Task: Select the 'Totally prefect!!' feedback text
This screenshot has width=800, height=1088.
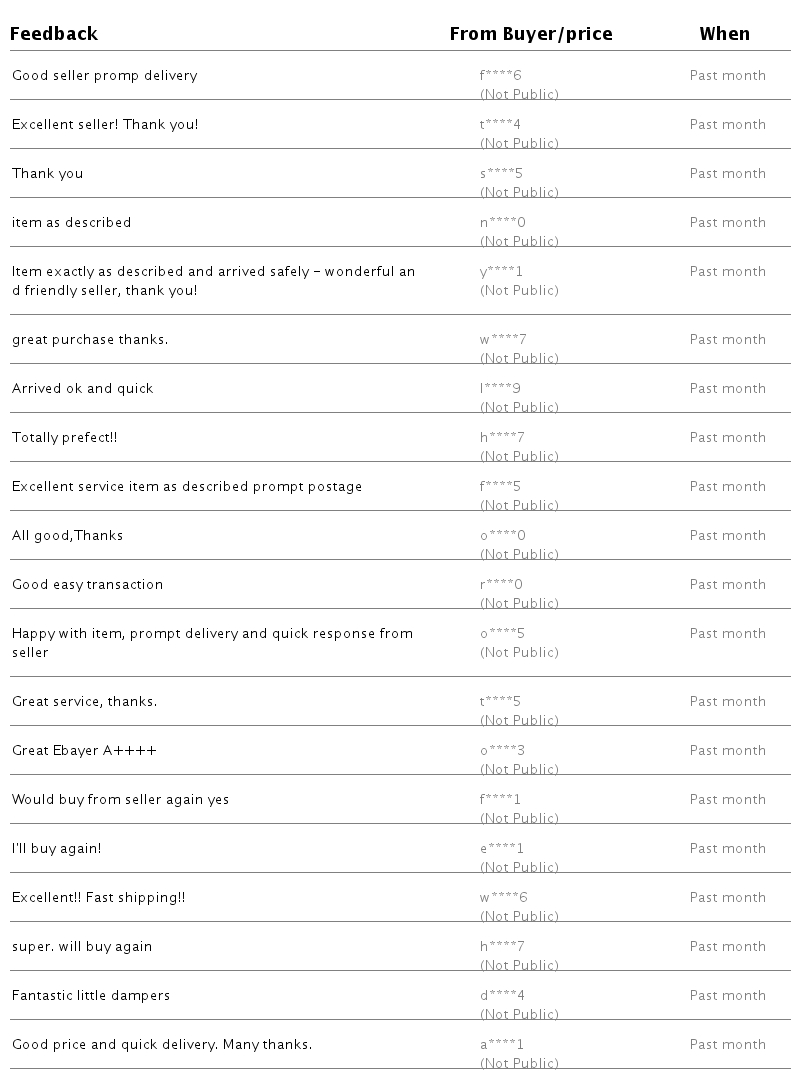Action: (65, 438)
